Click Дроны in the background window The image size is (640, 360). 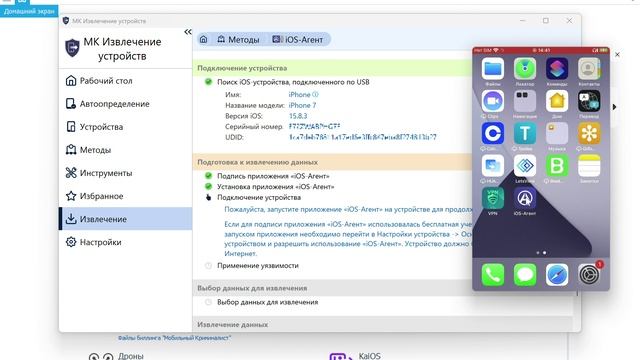[131, 356]
